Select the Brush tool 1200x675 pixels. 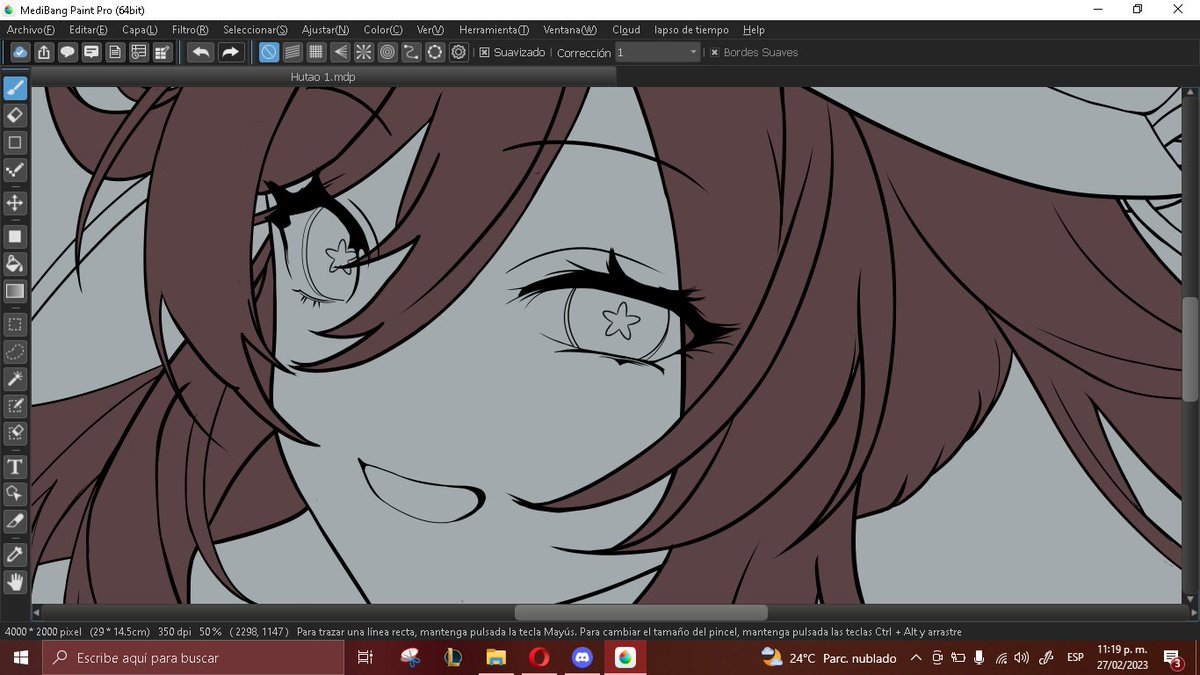(15, 89)
